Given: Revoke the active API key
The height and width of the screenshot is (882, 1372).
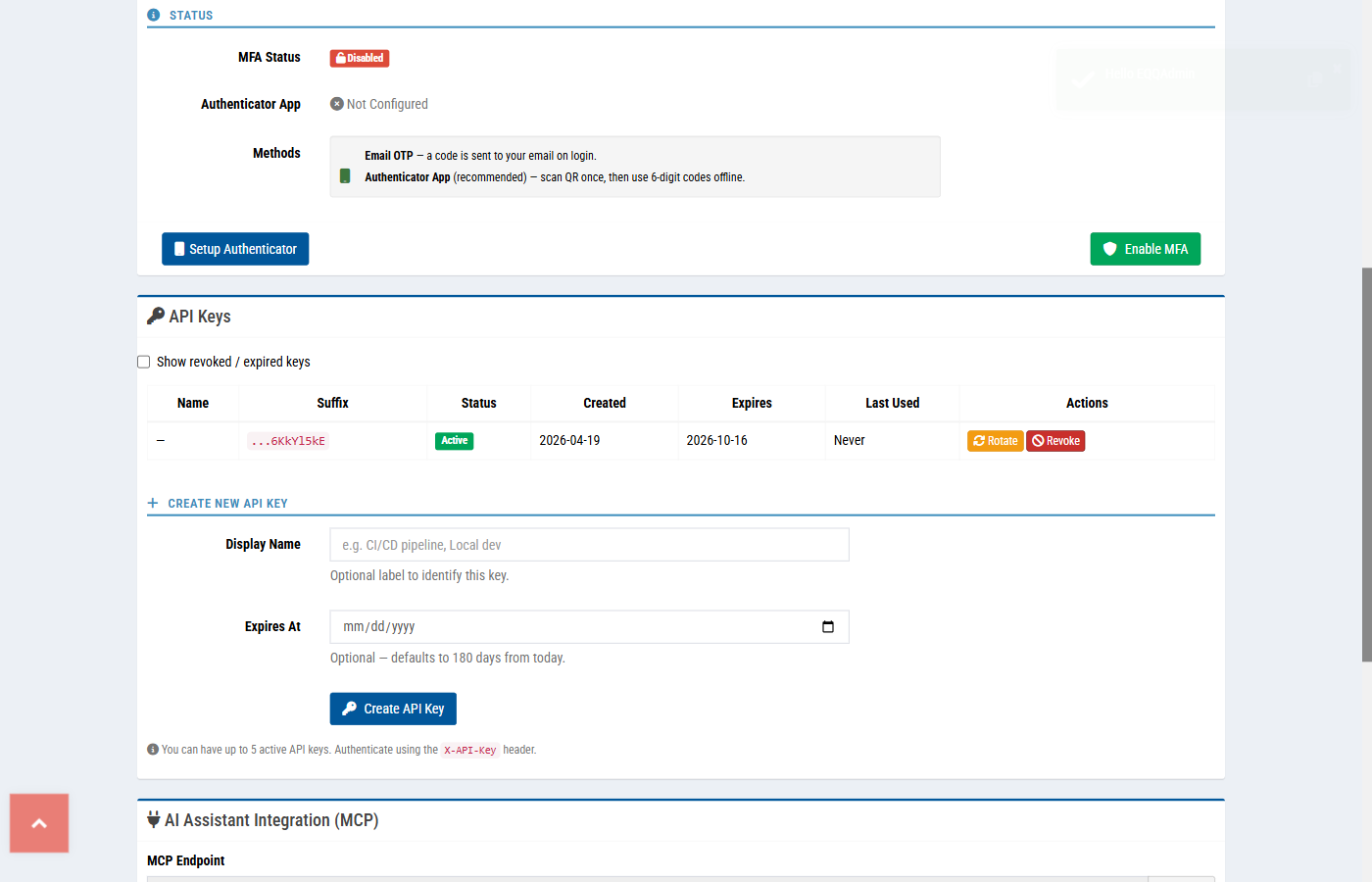Looking at the screenshot, I should pos(1055,441).
